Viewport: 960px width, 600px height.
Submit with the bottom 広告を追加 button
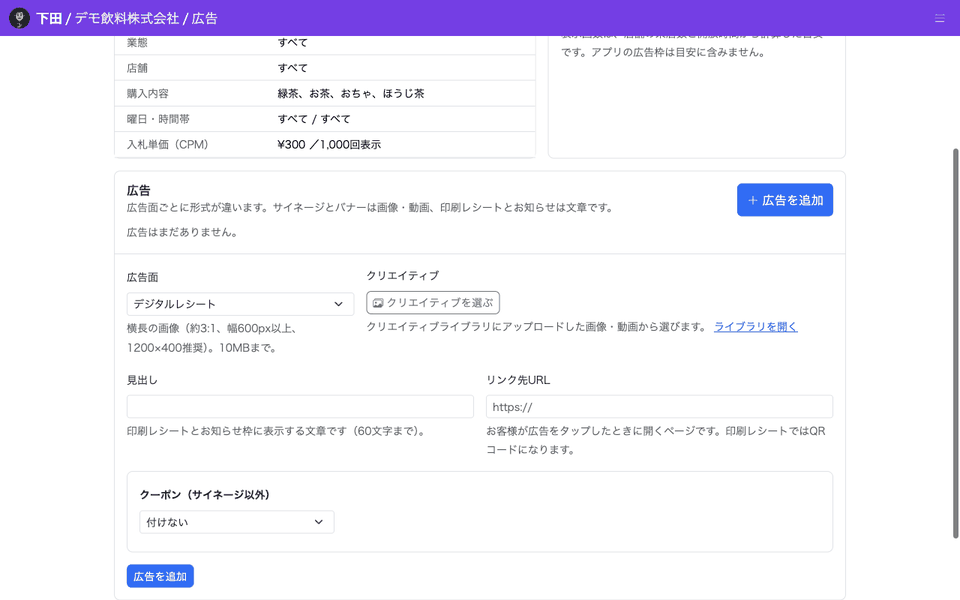160,576
